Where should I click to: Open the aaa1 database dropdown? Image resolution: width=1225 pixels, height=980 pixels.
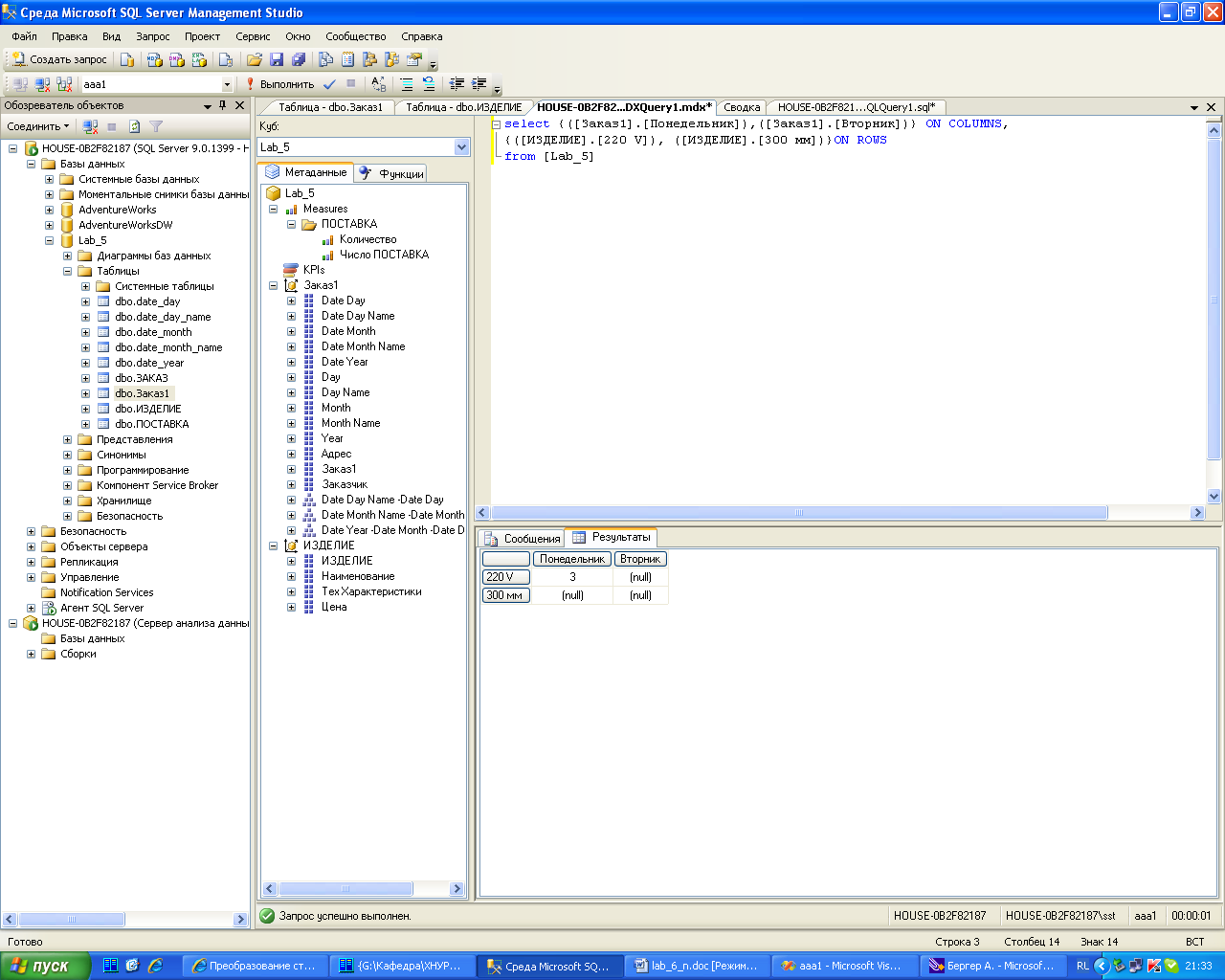click(x=227, y=84)
